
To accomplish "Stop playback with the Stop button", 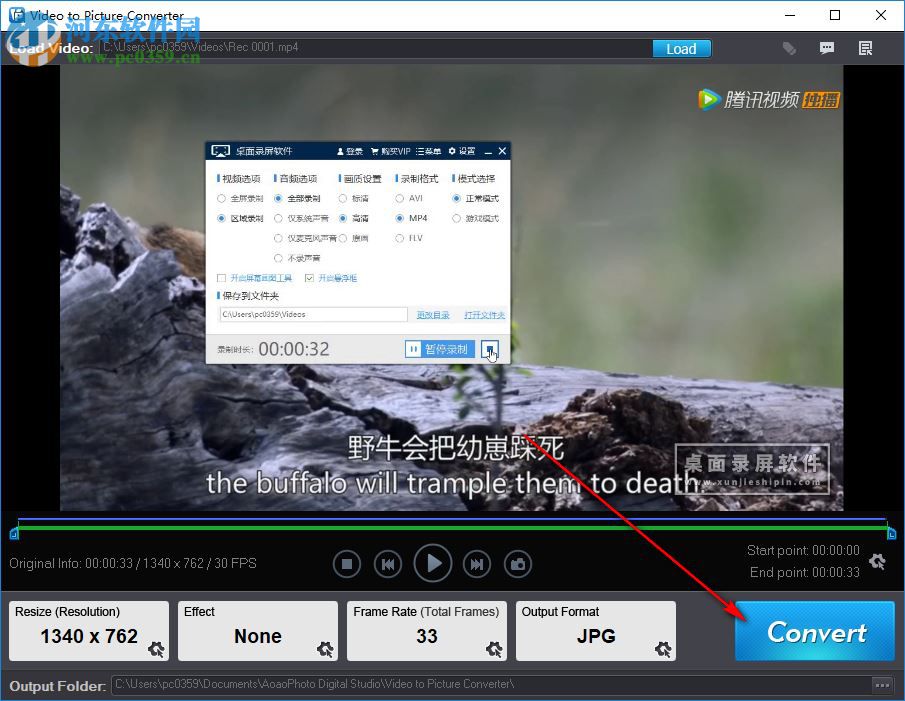I will coord(347,563).
